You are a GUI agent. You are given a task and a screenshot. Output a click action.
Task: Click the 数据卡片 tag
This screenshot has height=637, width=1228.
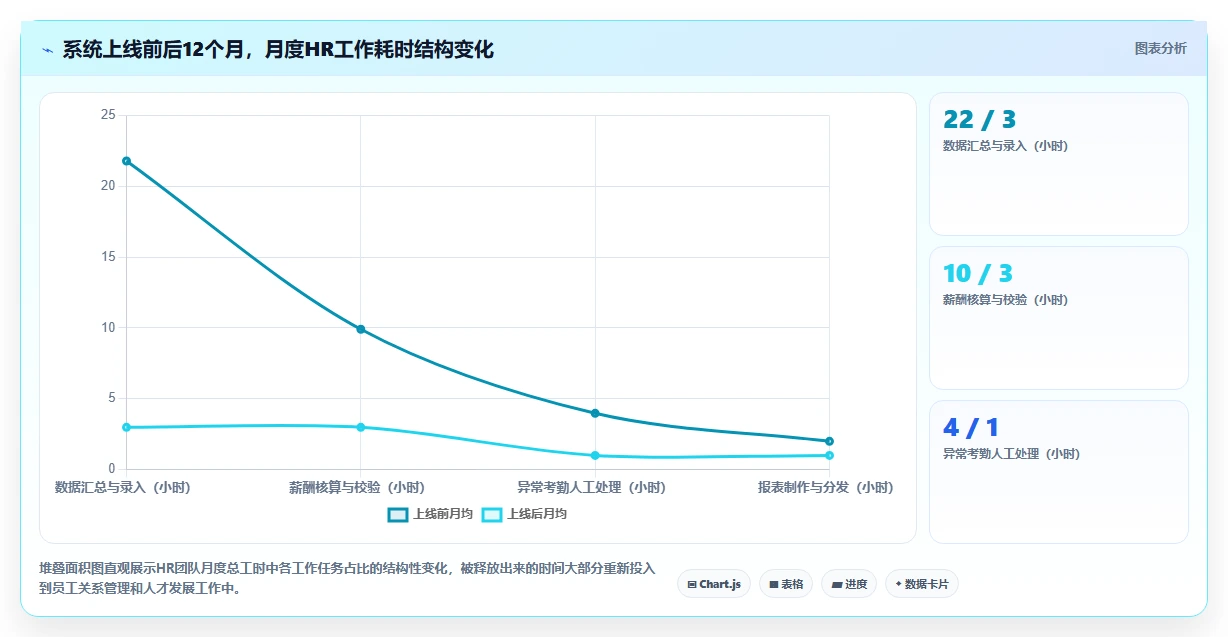tap(922, 584)
